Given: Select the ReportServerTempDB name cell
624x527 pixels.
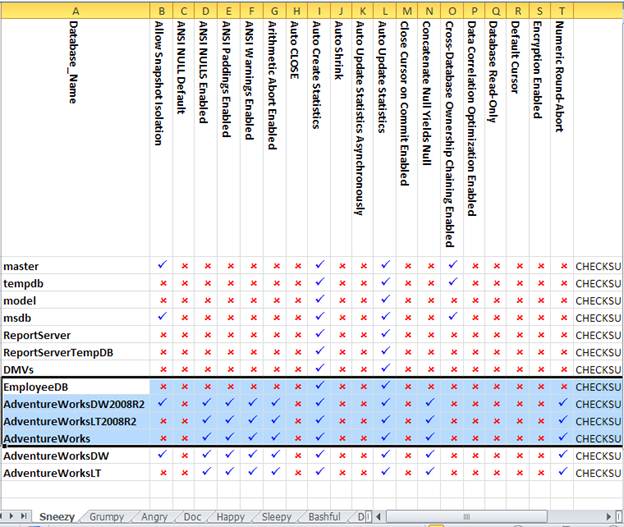Looking at the screenshot, I should click(75, 352).
